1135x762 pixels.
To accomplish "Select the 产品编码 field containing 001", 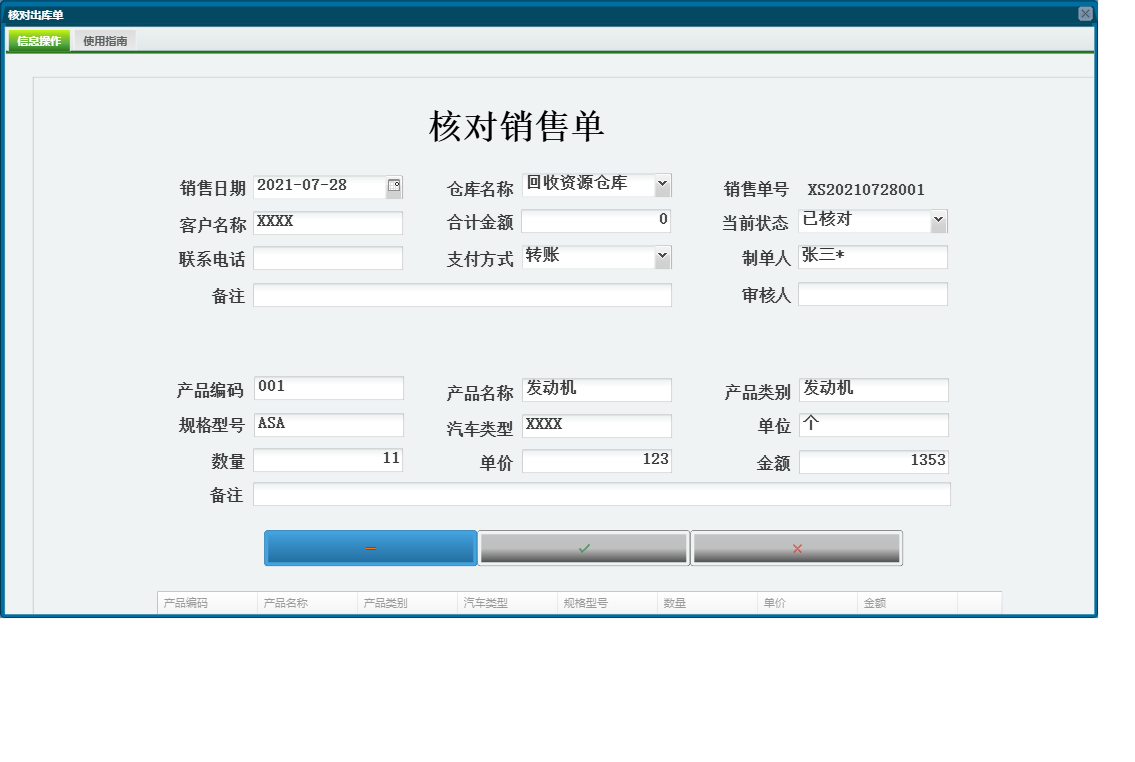I will [x=328, y=387].
